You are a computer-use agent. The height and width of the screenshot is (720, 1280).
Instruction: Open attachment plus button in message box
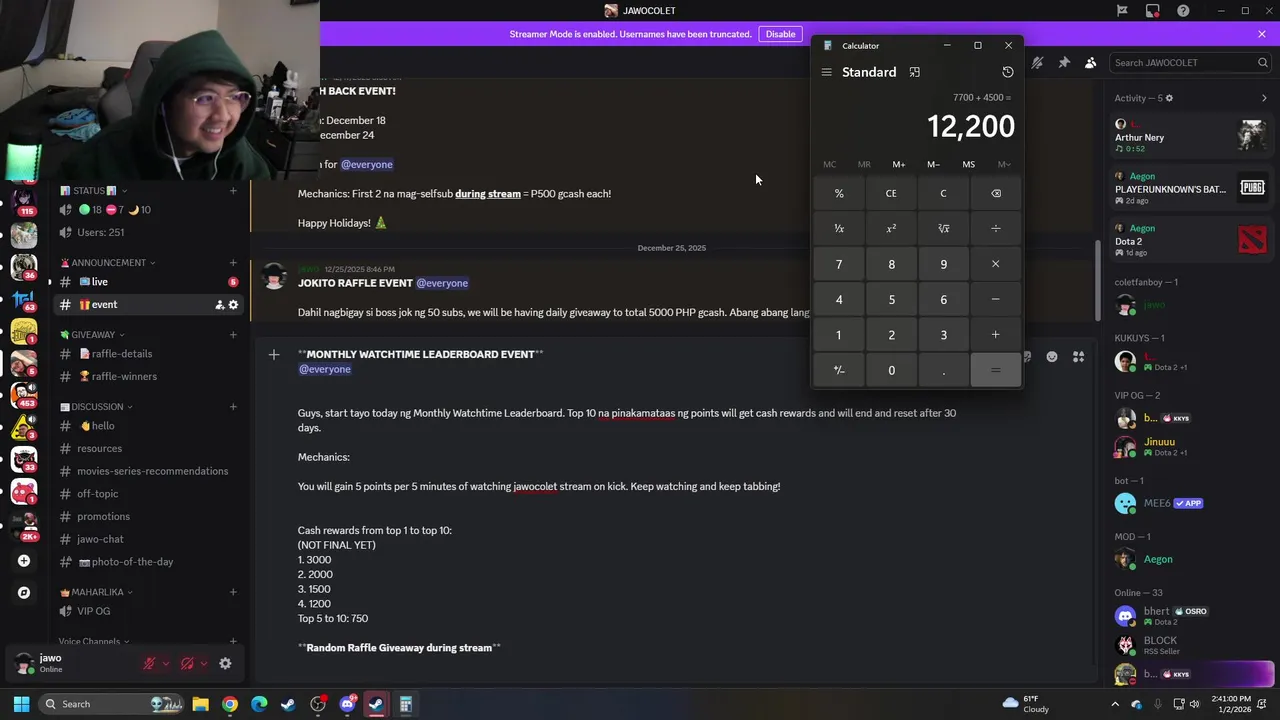tap(274, 354)
